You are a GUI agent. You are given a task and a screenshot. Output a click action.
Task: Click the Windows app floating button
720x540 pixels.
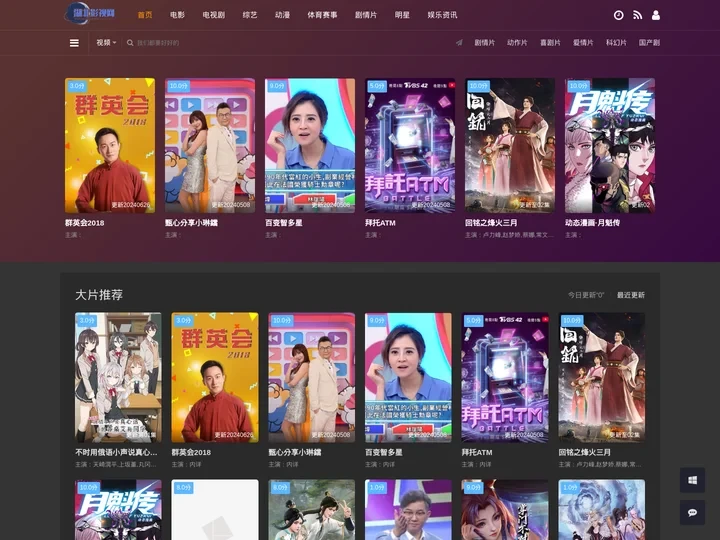(692, 480)
